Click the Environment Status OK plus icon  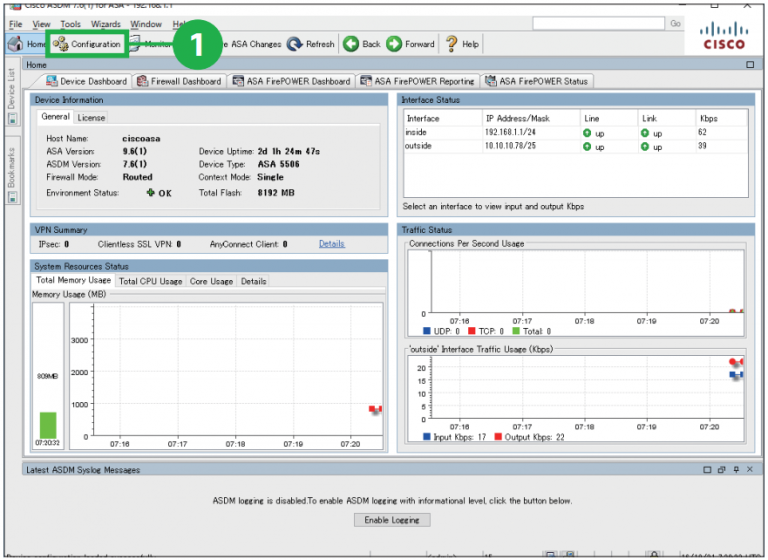point(150,193)
